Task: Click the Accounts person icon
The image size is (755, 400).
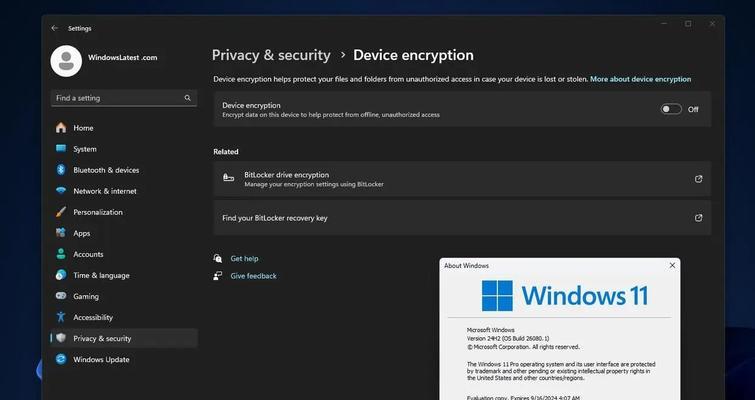Action: point(61,254)
